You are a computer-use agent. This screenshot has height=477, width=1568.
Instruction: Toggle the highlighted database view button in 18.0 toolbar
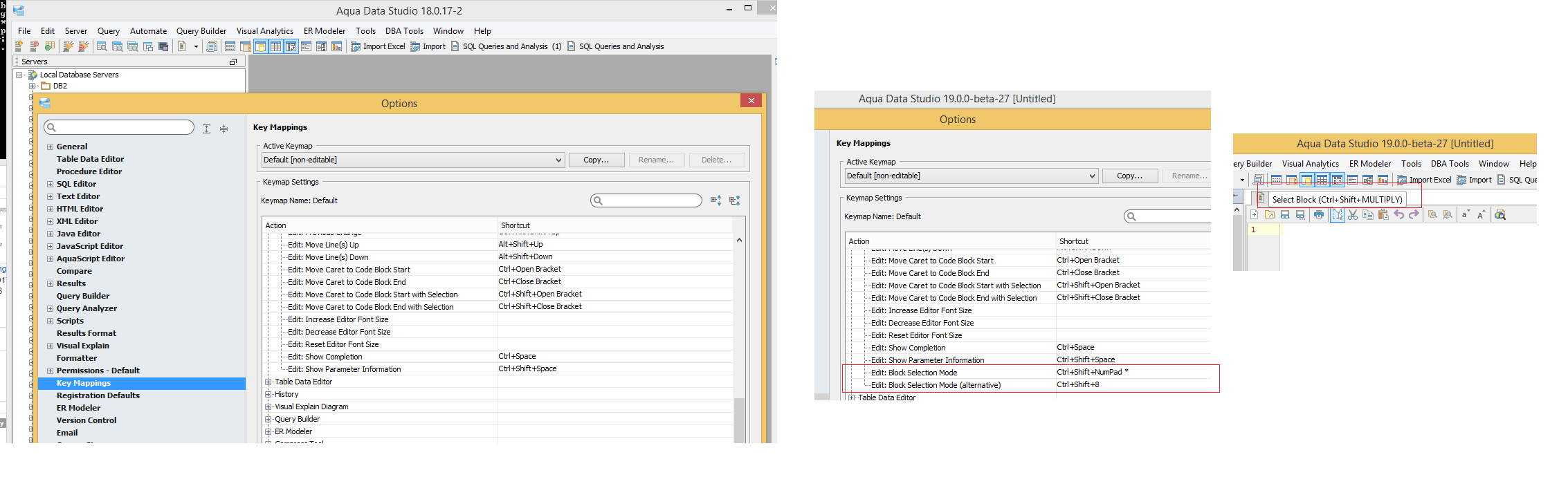coord(260,46)
